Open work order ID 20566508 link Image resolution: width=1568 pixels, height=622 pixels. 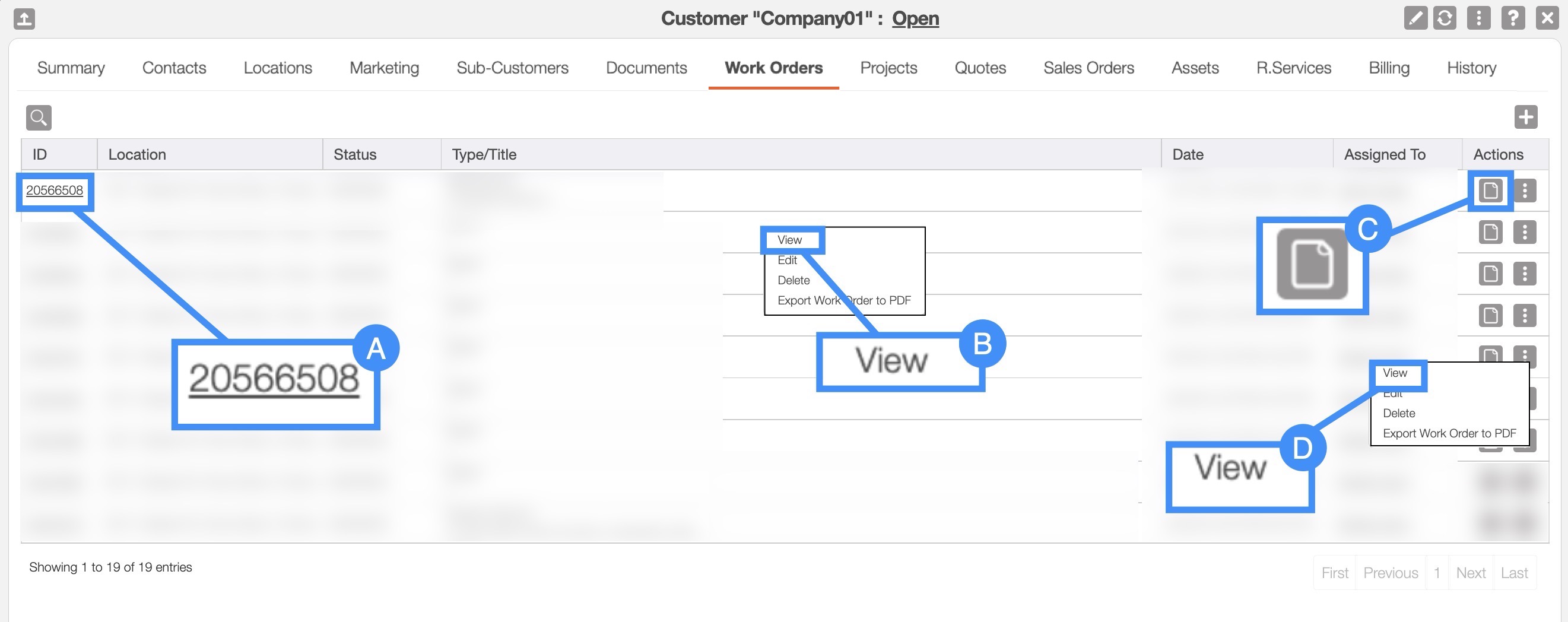(x=54, y=191)
